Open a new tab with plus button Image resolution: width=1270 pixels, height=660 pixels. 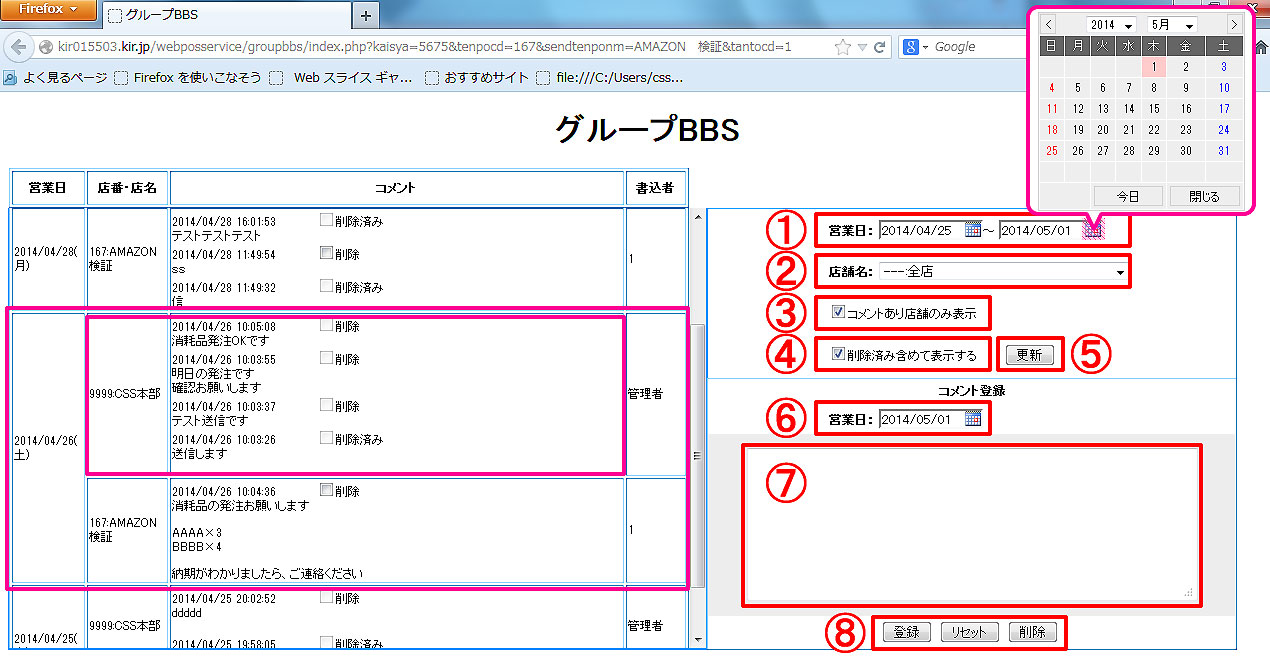tap(366, 16)
